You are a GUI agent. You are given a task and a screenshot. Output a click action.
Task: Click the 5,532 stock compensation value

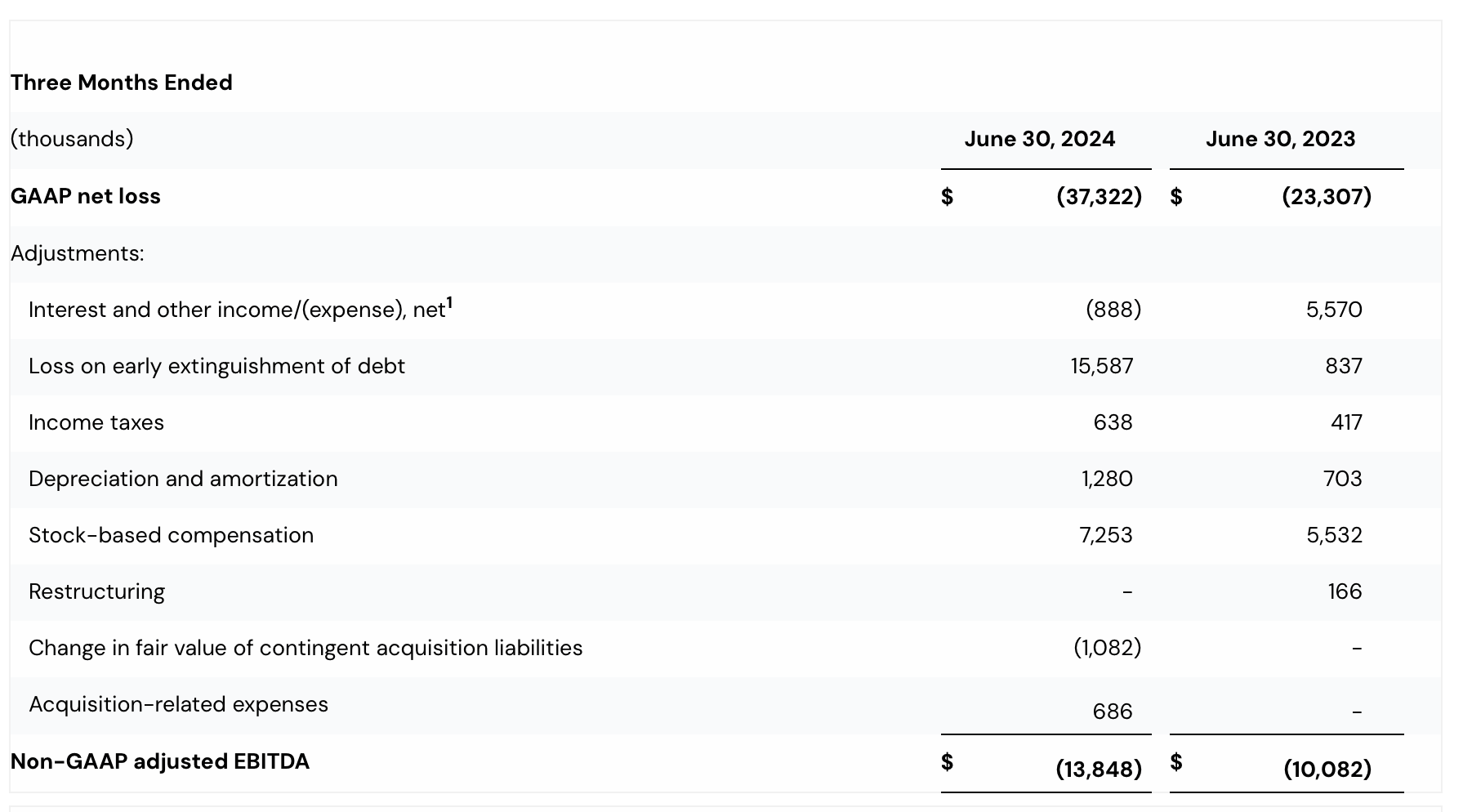click(1333, 535)
